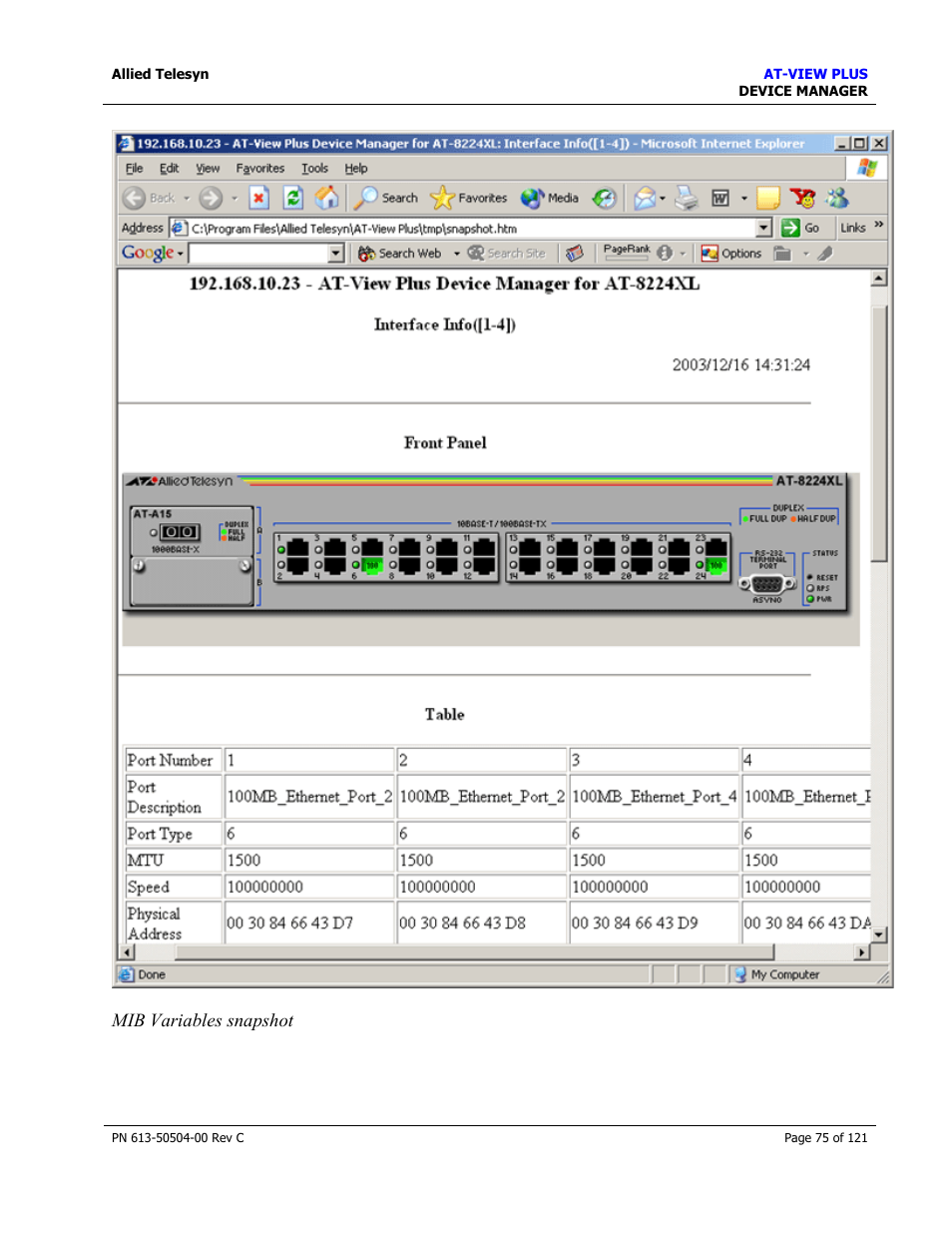
Task: Open the Forward button history dropdown arrow
Action: coord(235,198)
